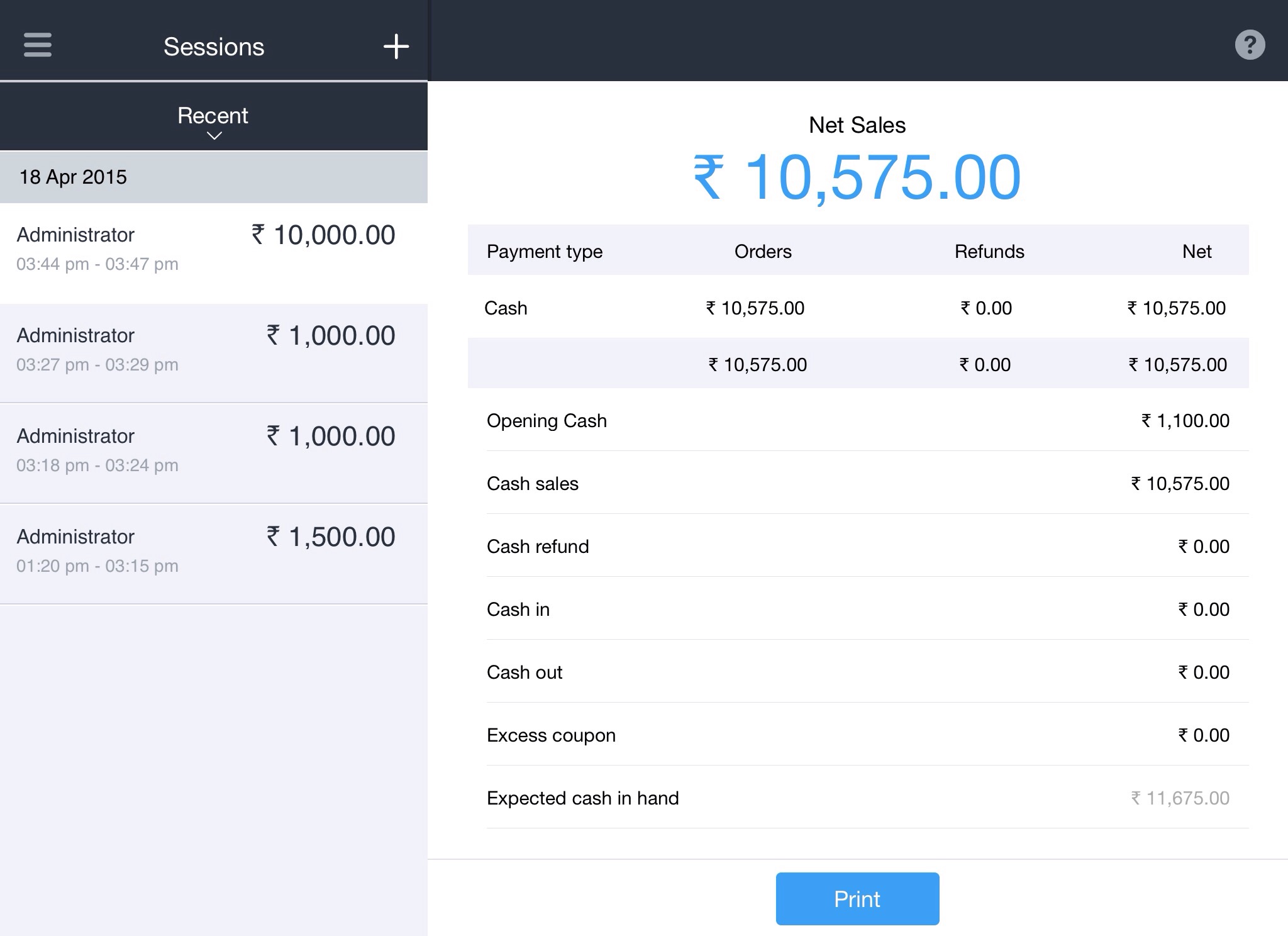Screen dimensions: 1288x936
Task: Click the Orders column header
Action: point(762,252)
